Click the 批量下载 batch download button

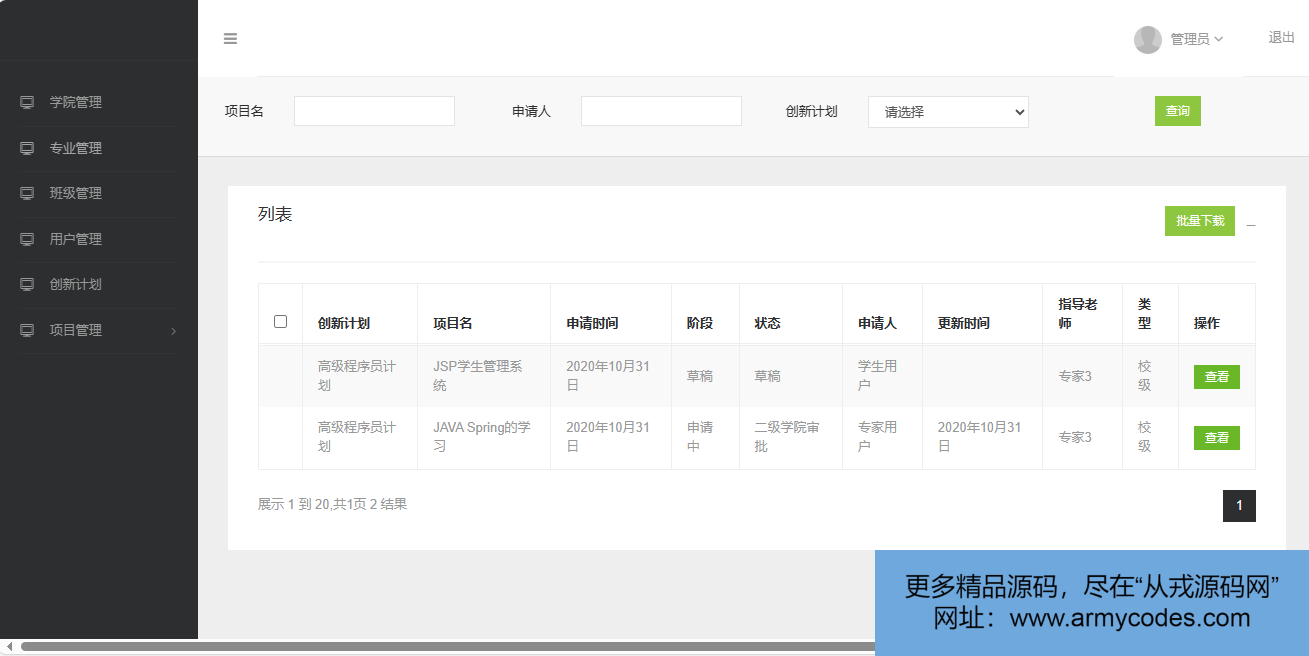click(x=1200, y=221)
